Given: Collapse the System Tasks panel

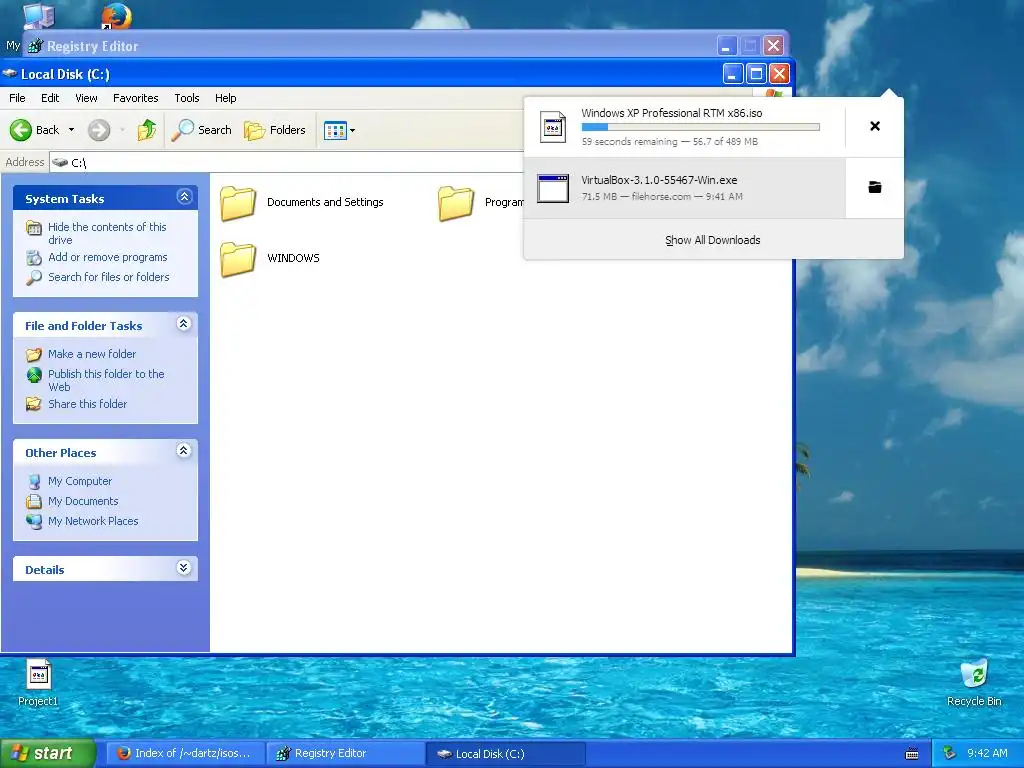Looking at the screenshot, I should [x=184, y=197].
